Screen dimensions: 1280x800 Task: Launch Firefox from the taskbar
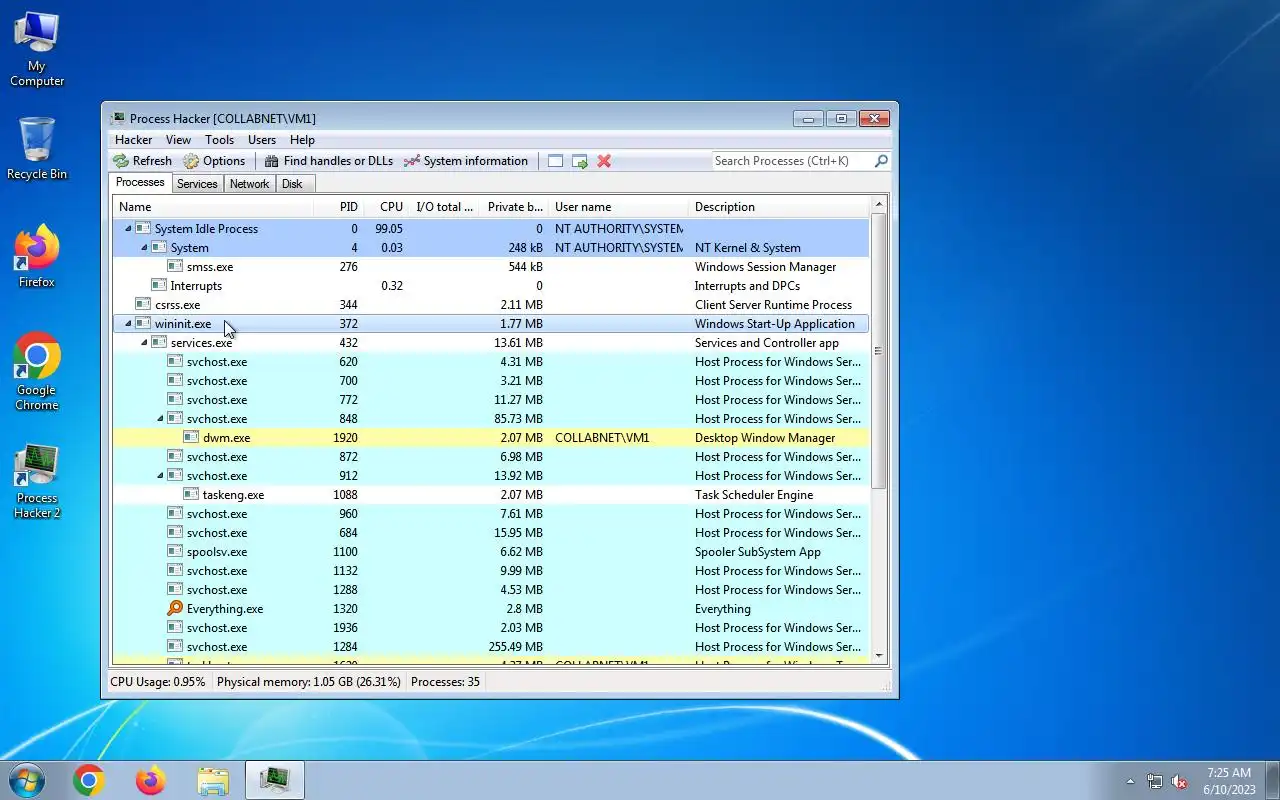(150, 780)
